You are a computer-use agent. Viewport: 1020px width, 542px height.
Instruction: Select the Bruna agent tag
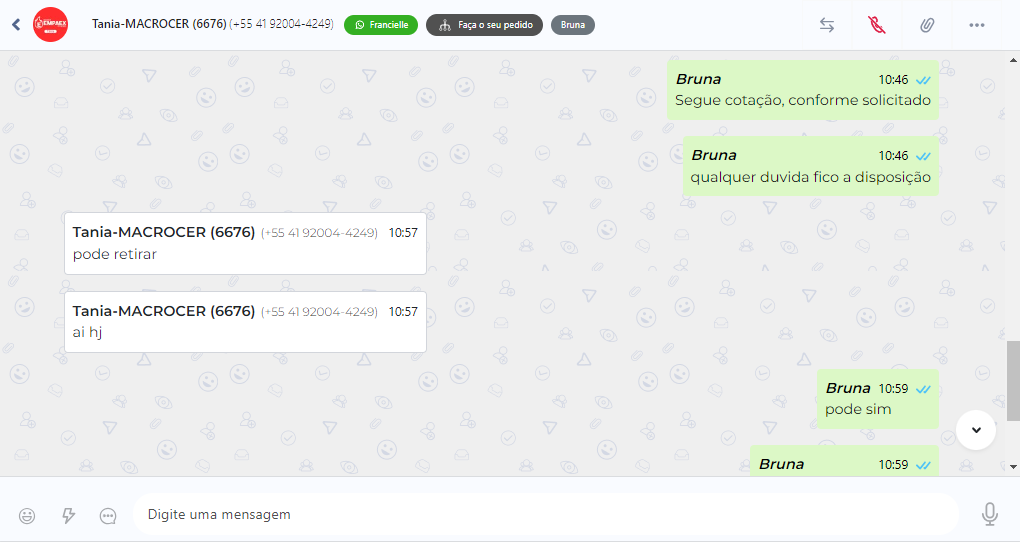click(572, 25)
